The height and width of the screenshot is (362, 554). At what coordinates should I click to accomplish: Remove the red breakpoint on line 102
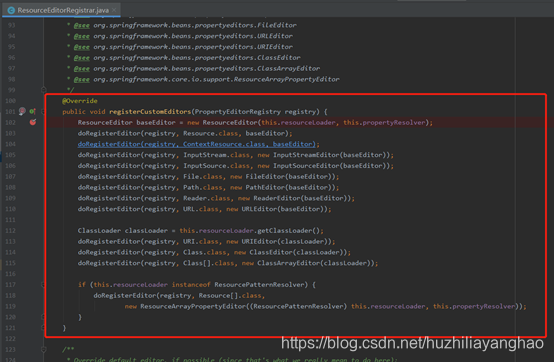[33, 122]
